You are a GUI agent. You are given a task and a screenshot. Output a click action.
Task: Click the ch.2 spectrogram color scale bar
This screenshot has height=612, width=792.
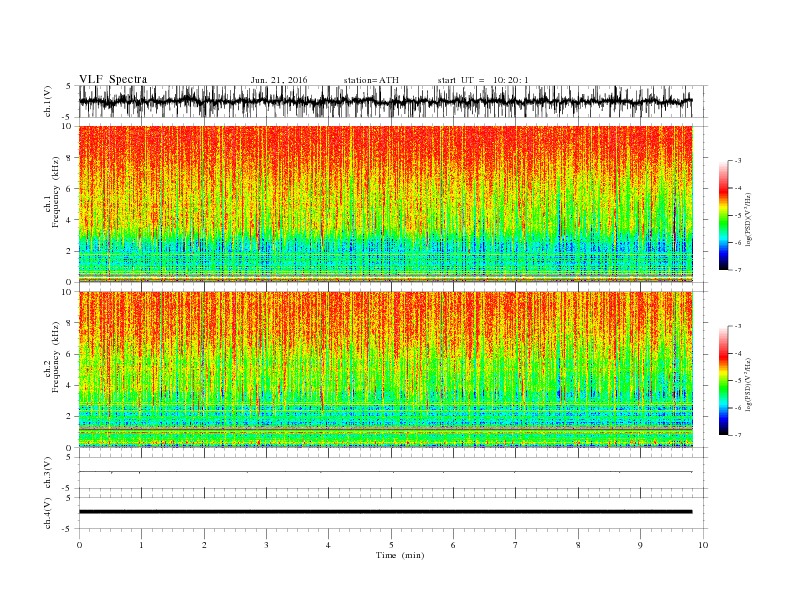tap(723, 380)
